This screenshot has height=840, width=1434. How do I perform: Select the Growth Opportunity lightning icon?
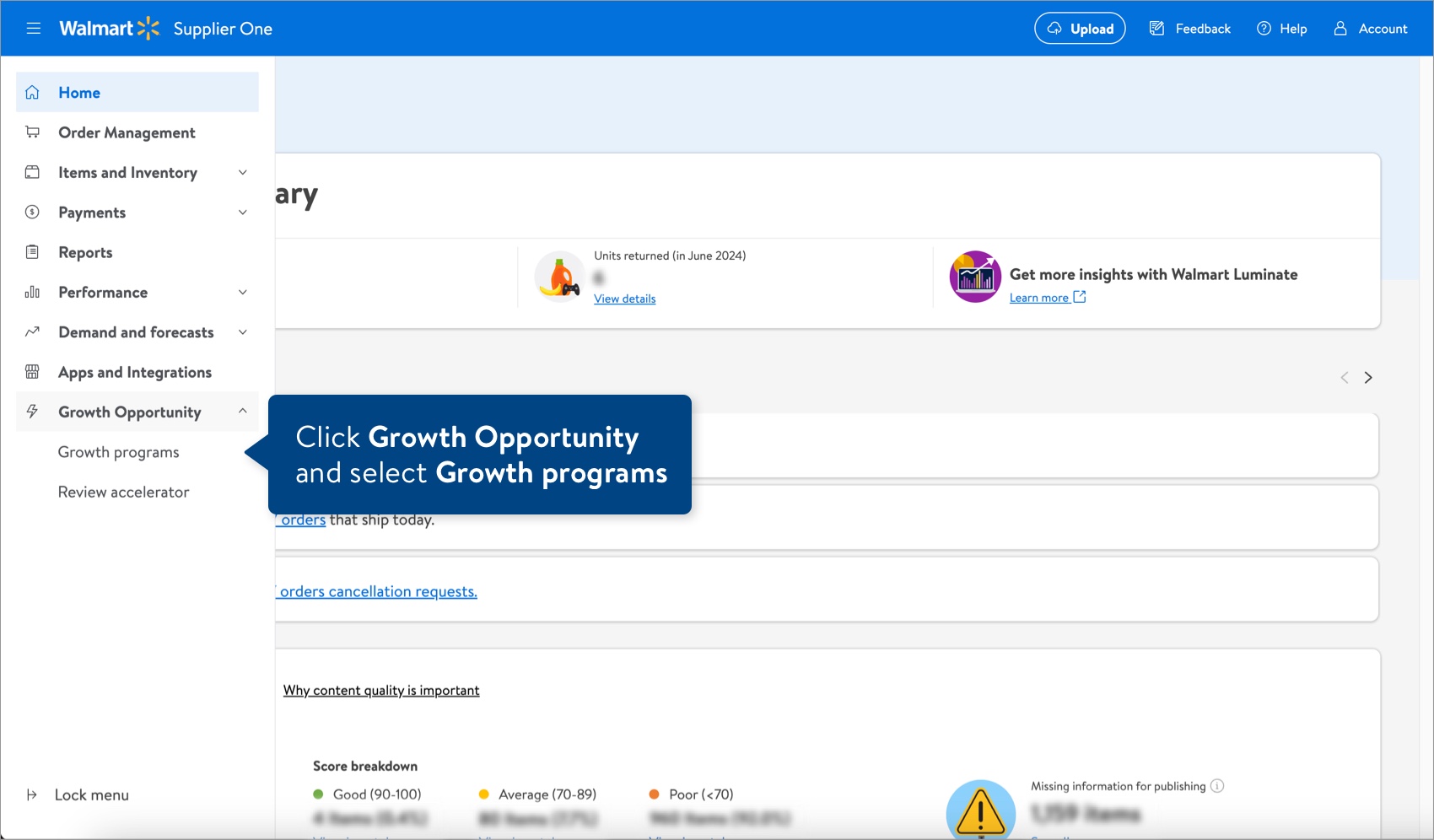coord(33,412)
